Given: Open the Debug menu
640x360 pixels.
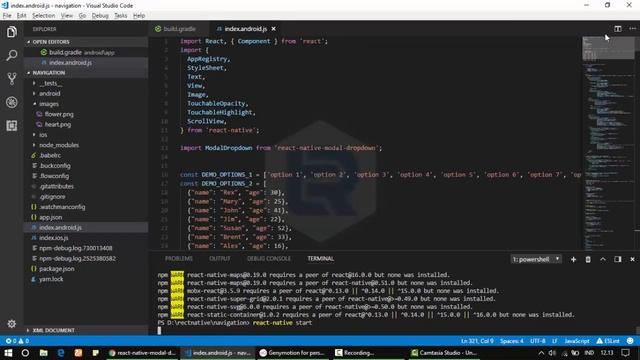Looking at the screenshot, I should pyautogui.click(x=100, y=16).
